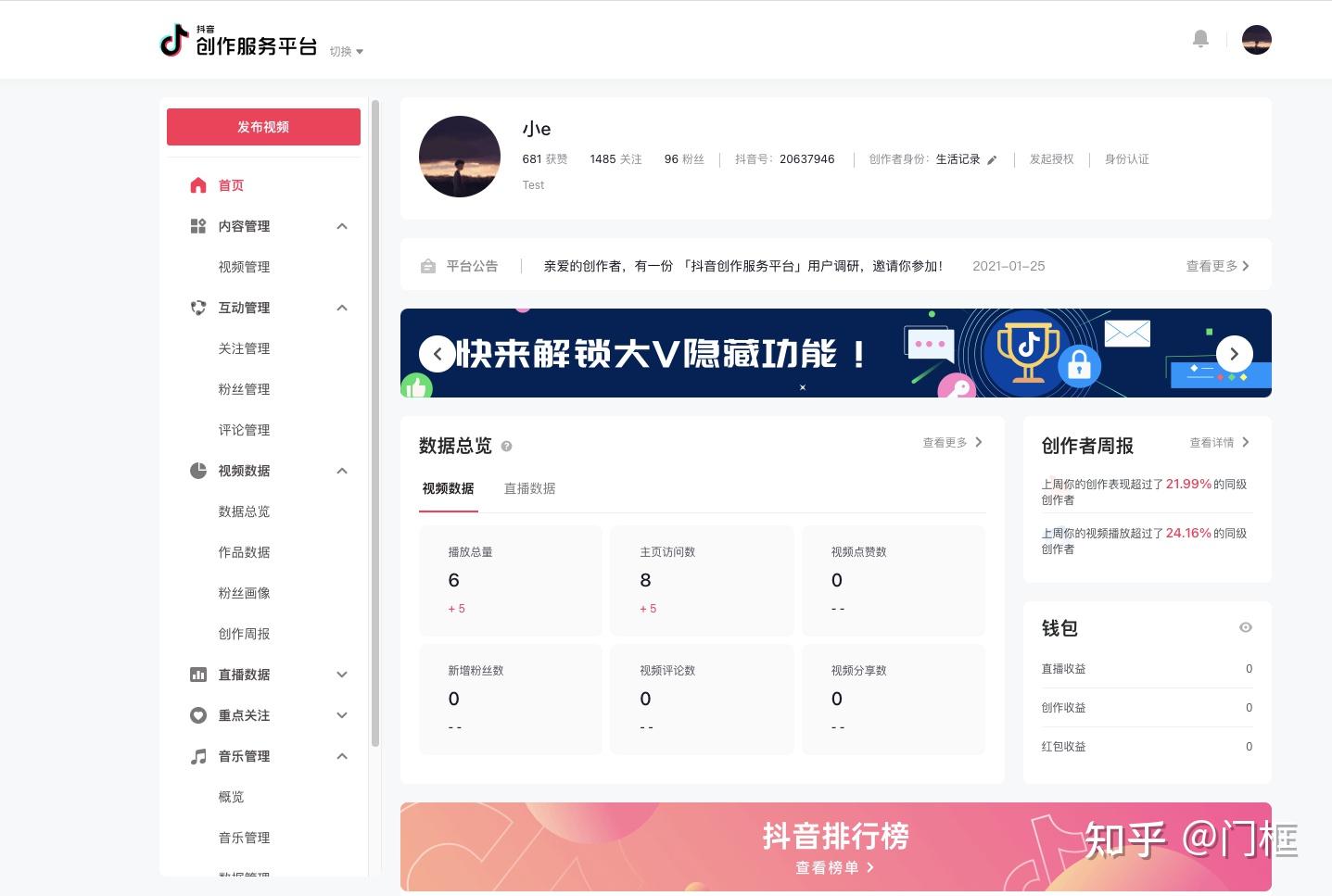Click the 视频点赞数 data card
Screen dimensions: 1332x896
tap(894, 581)
